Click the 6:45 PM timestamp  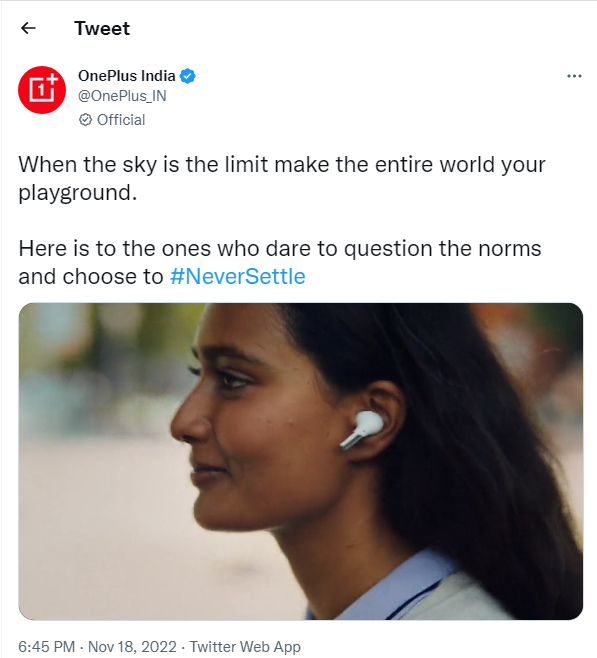click(x=47, y=647)
